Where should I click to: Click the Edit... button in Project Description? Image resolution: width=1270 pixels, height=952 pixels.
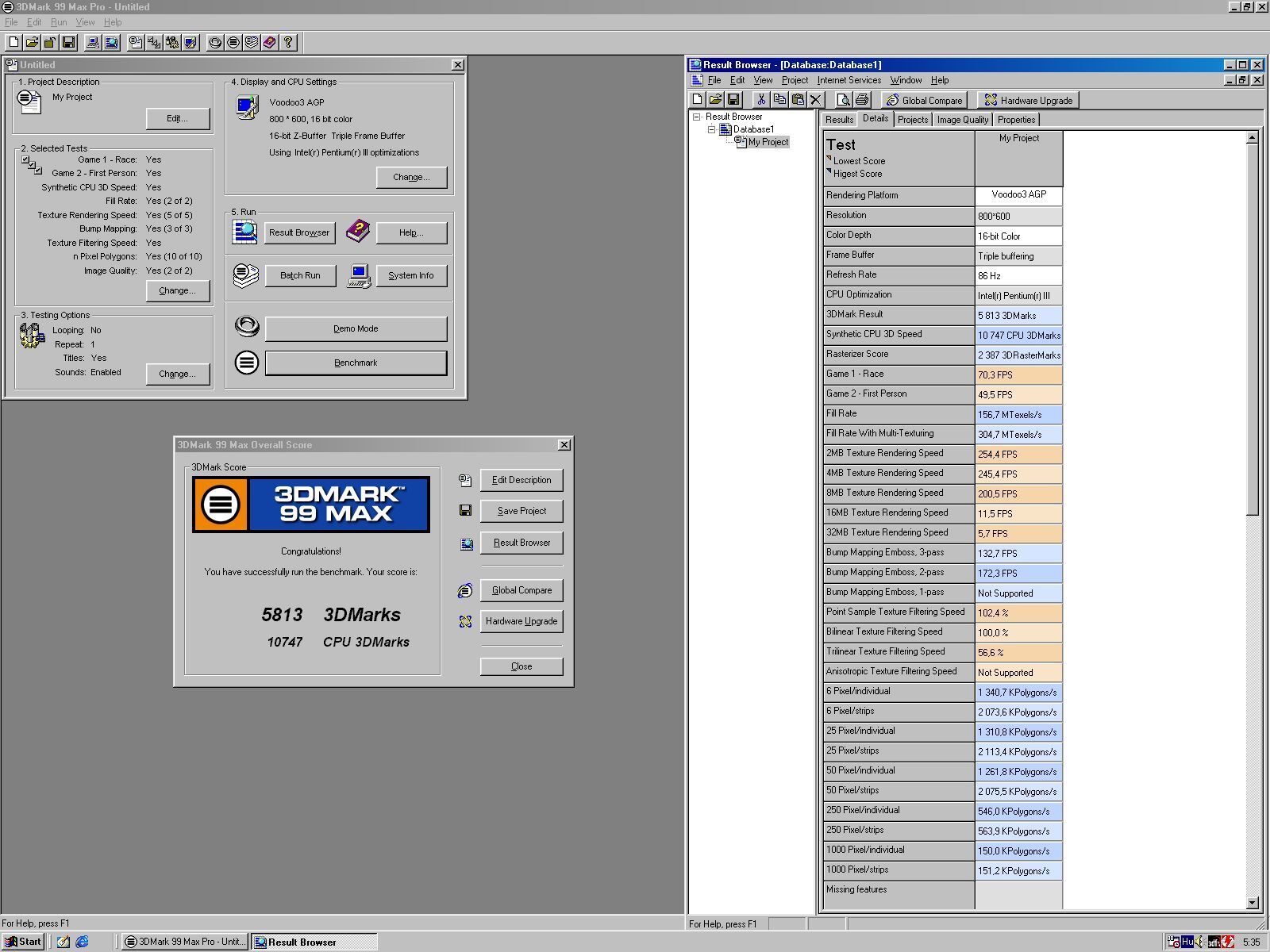pos(178,118)
